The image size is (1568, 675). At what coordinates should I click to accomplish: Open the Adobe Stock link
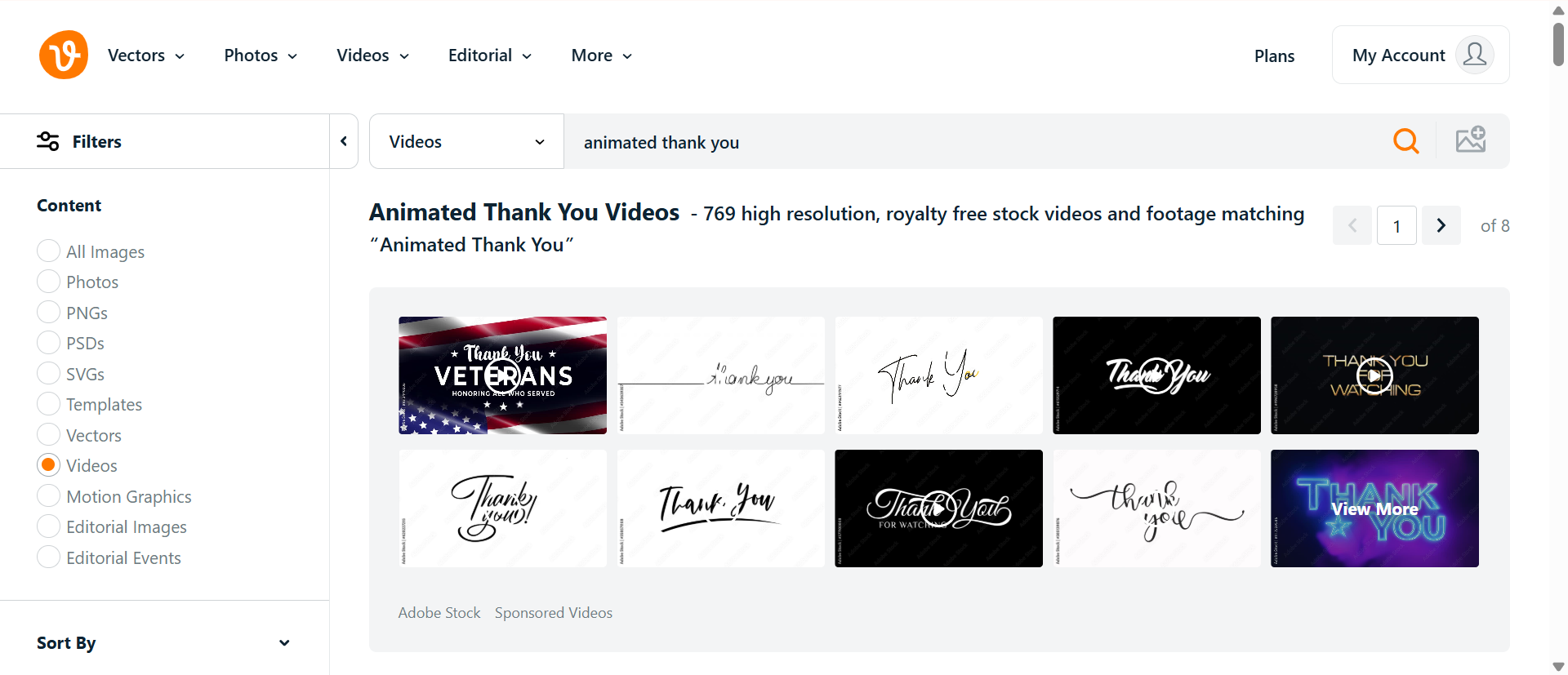point(439,612)
